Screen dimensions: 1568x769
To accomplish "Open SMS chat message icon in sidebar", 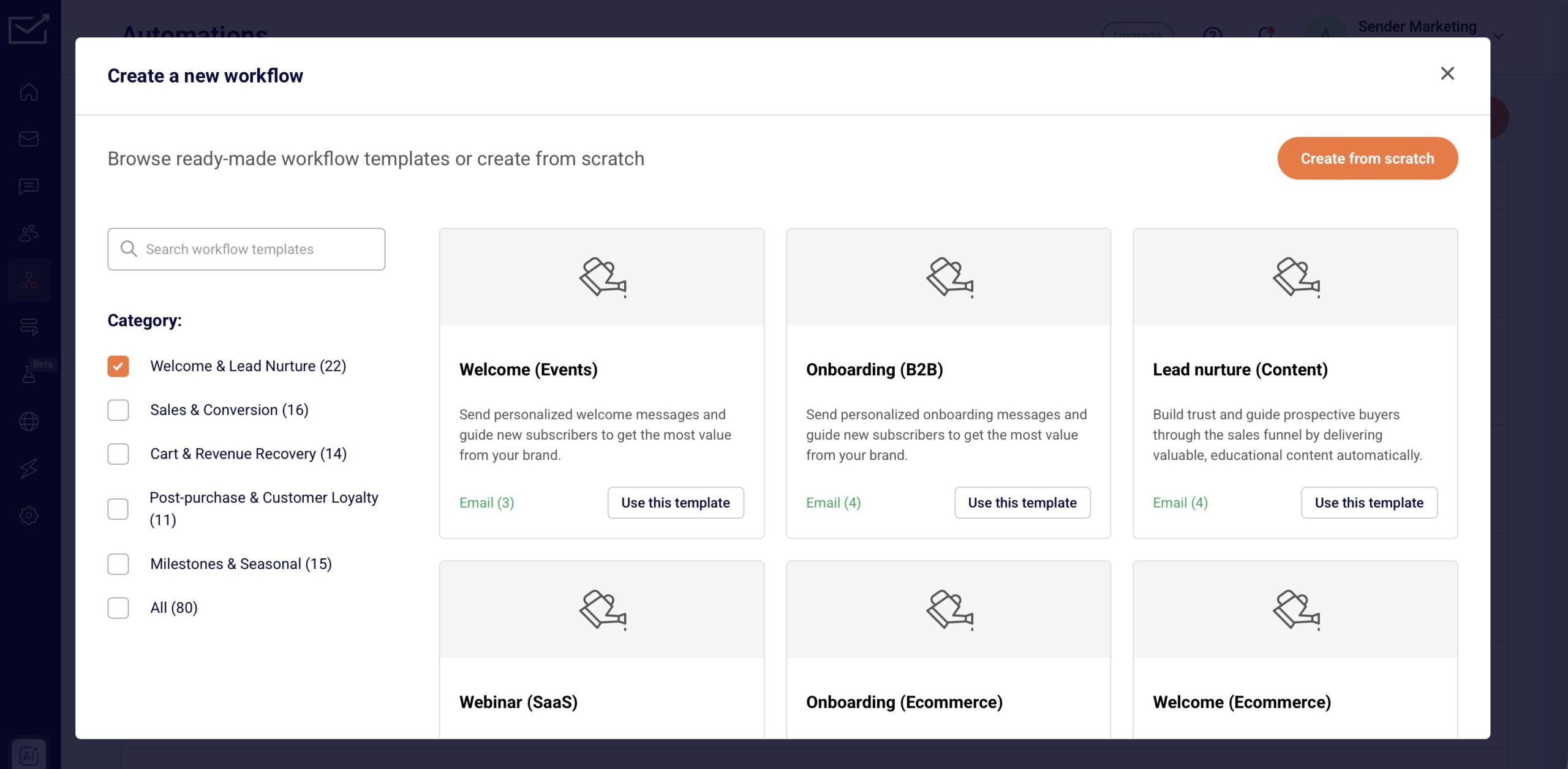I will click(x=29, y=186).
